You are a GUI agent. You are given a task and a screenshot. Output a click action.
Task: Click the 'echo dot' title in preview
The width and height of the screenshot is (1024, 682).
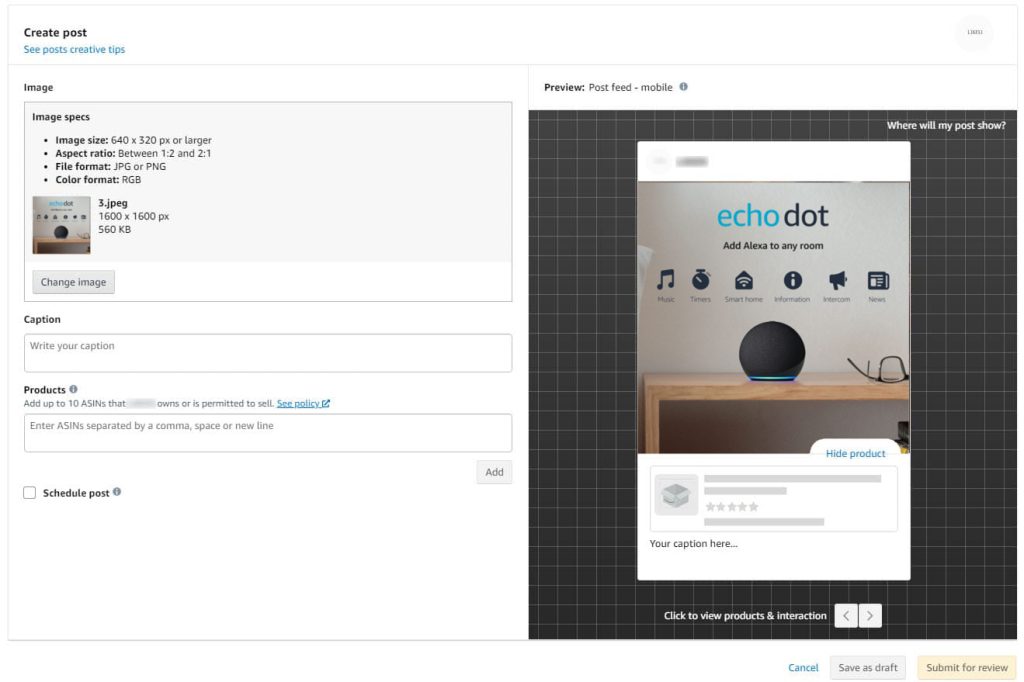click(x=773, y=216)
